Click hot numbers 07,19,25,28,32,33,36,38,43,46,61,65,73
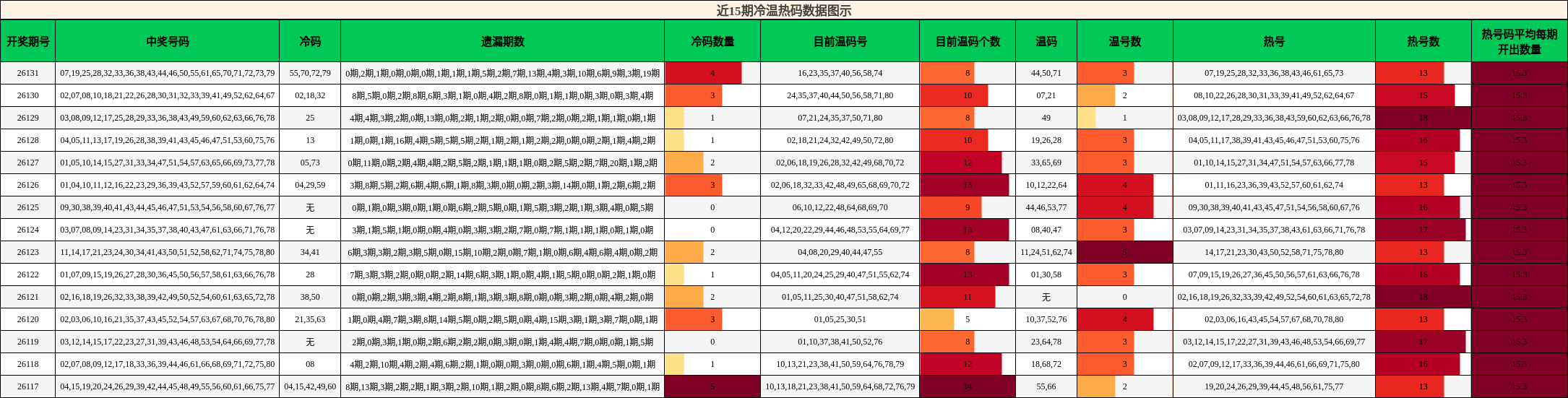 click(1274, 73)
